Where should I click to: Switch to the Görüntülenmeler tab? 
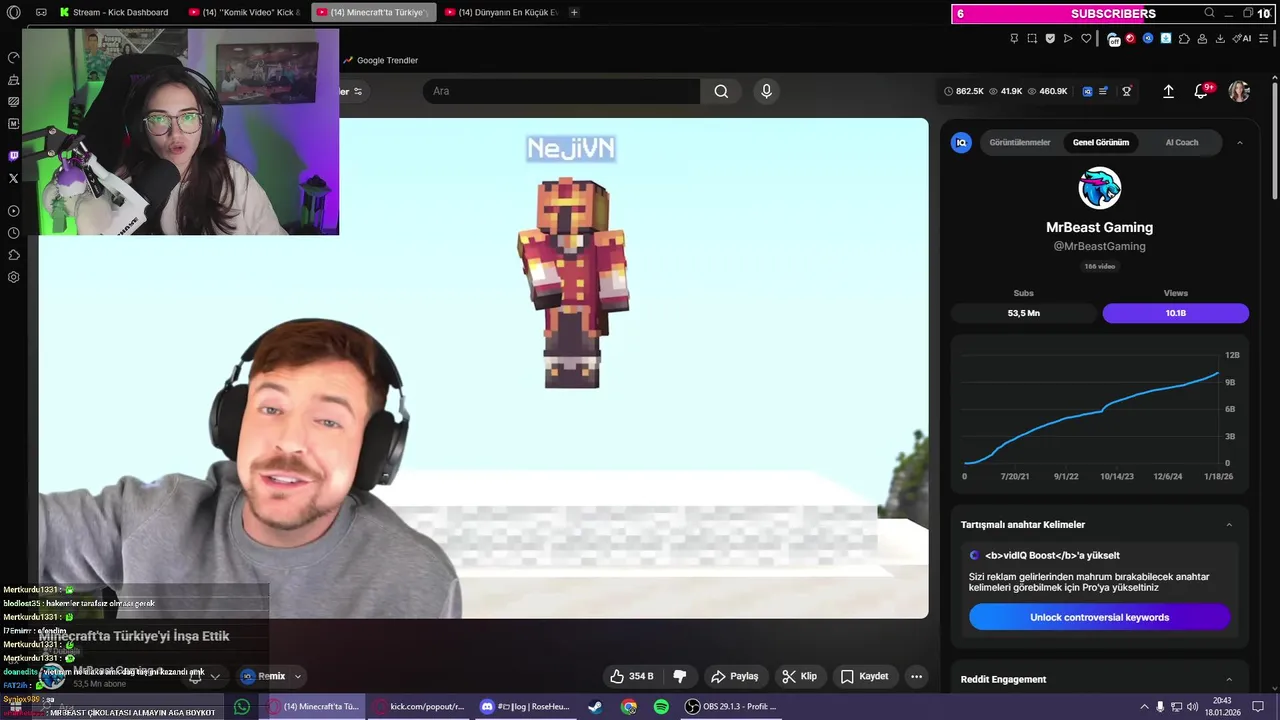pos(1019,142)
